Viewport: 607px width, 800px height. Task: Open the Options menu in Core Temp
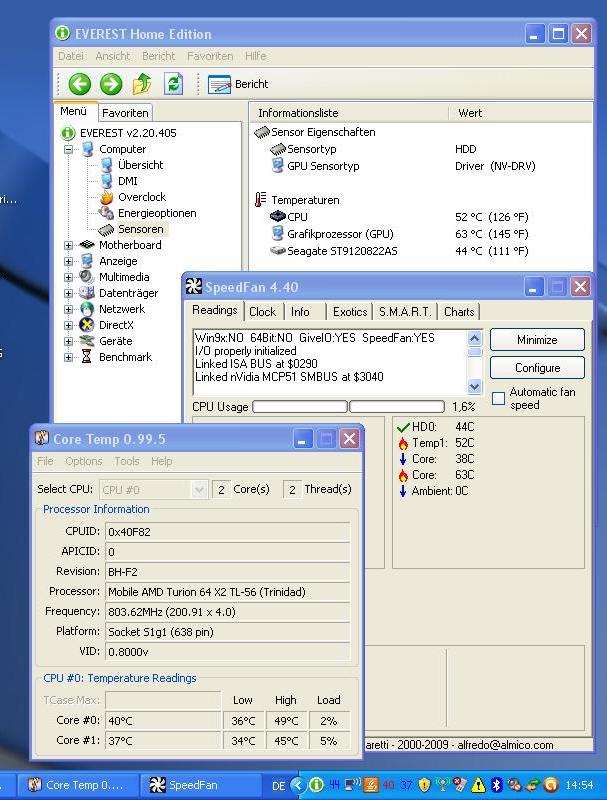pos(84,461)
